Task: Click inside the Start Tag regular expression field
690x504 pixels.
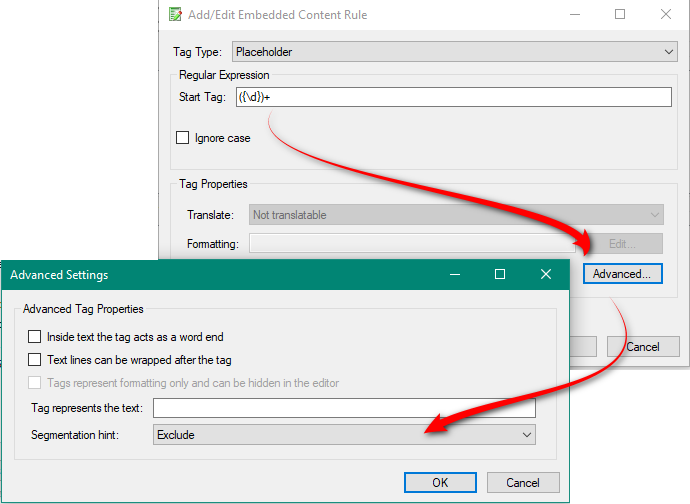Action: click(454, 97)
